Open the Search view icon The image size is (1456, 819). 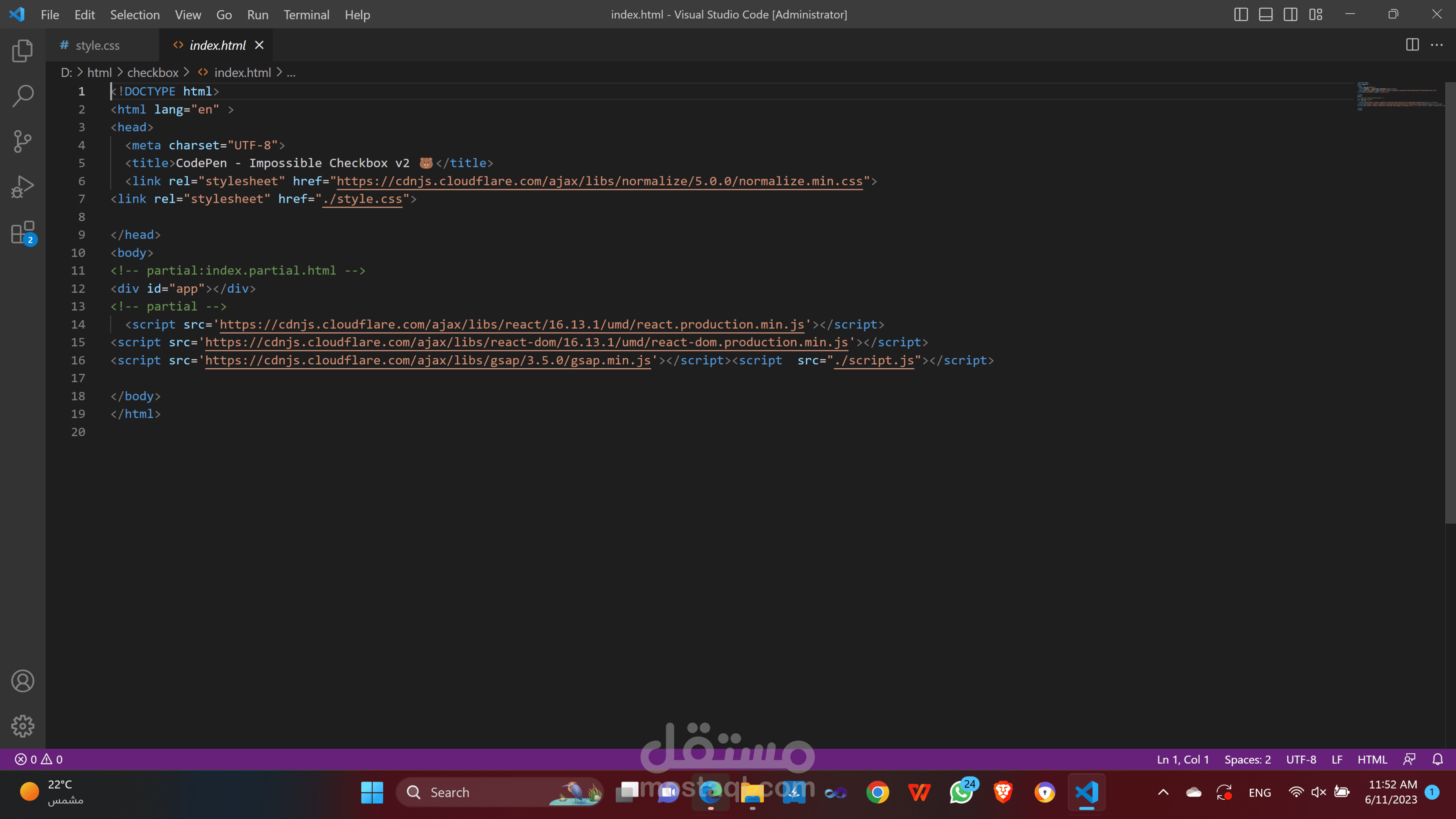23,96
